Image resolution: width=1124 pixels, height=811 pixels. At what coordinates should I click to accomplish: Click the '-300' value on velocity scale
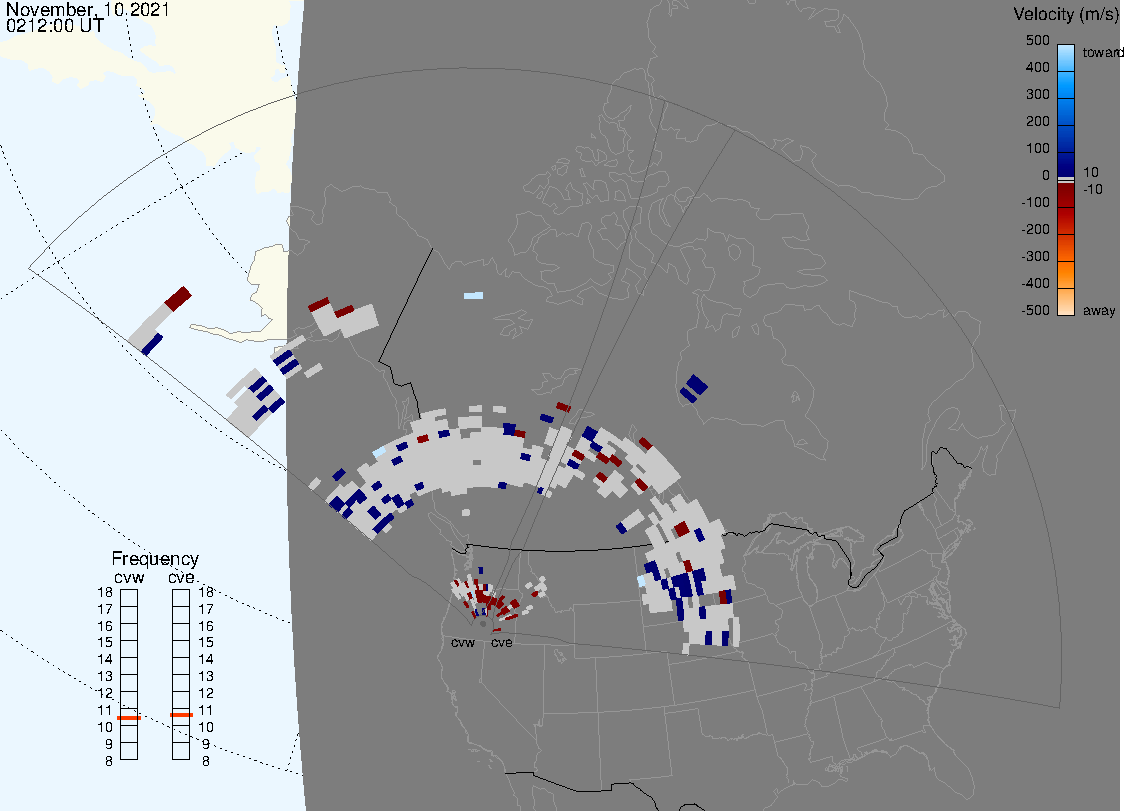pos(1035,257)
